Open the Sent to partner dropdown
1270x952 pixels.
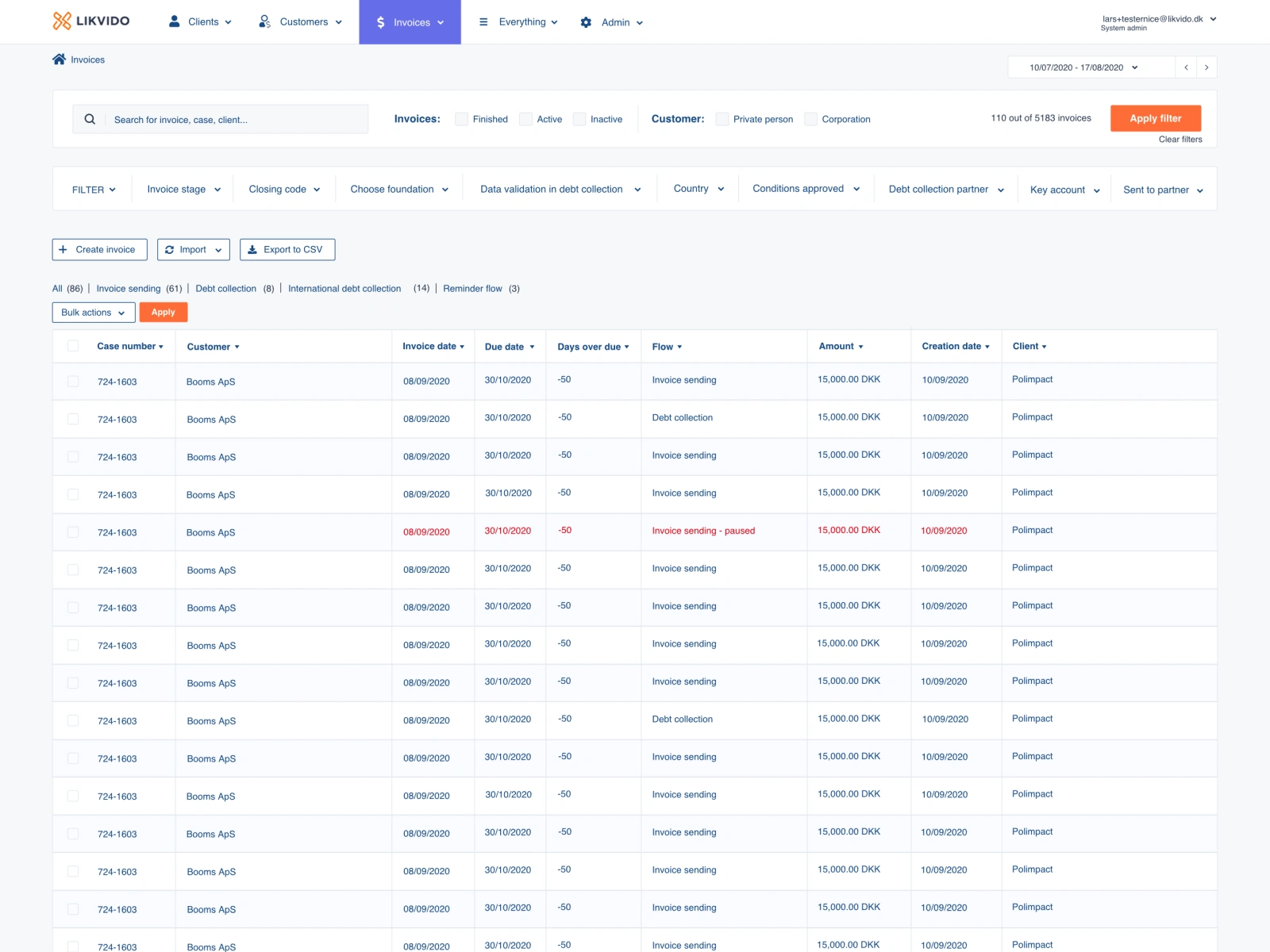point(1163,190)
